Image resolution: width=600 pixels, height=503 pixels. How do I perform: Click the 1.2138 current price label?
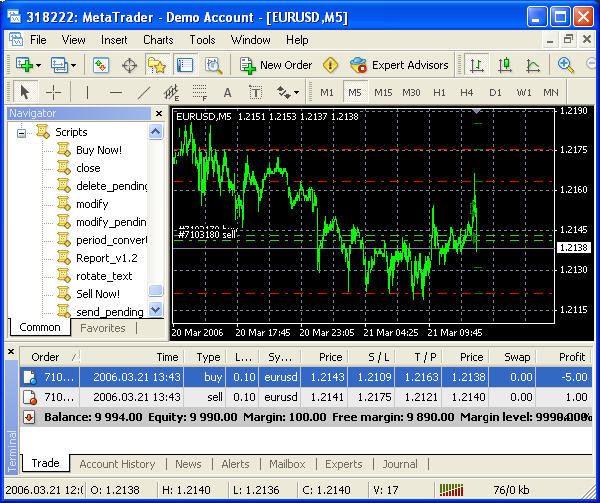[x=574, y=247]
